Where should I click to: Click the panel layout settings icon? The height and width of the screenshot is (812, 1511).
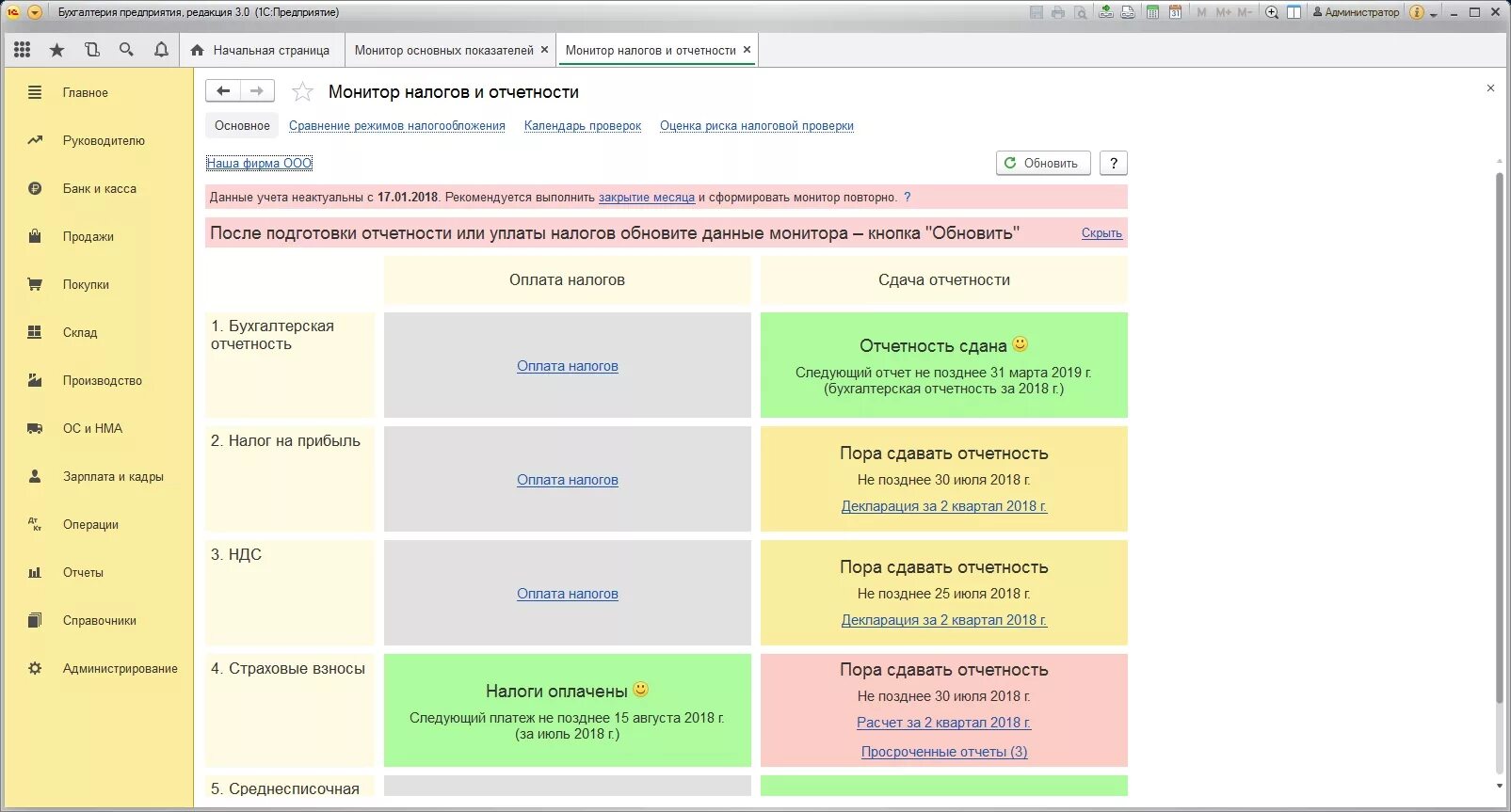click(1294, 12)
